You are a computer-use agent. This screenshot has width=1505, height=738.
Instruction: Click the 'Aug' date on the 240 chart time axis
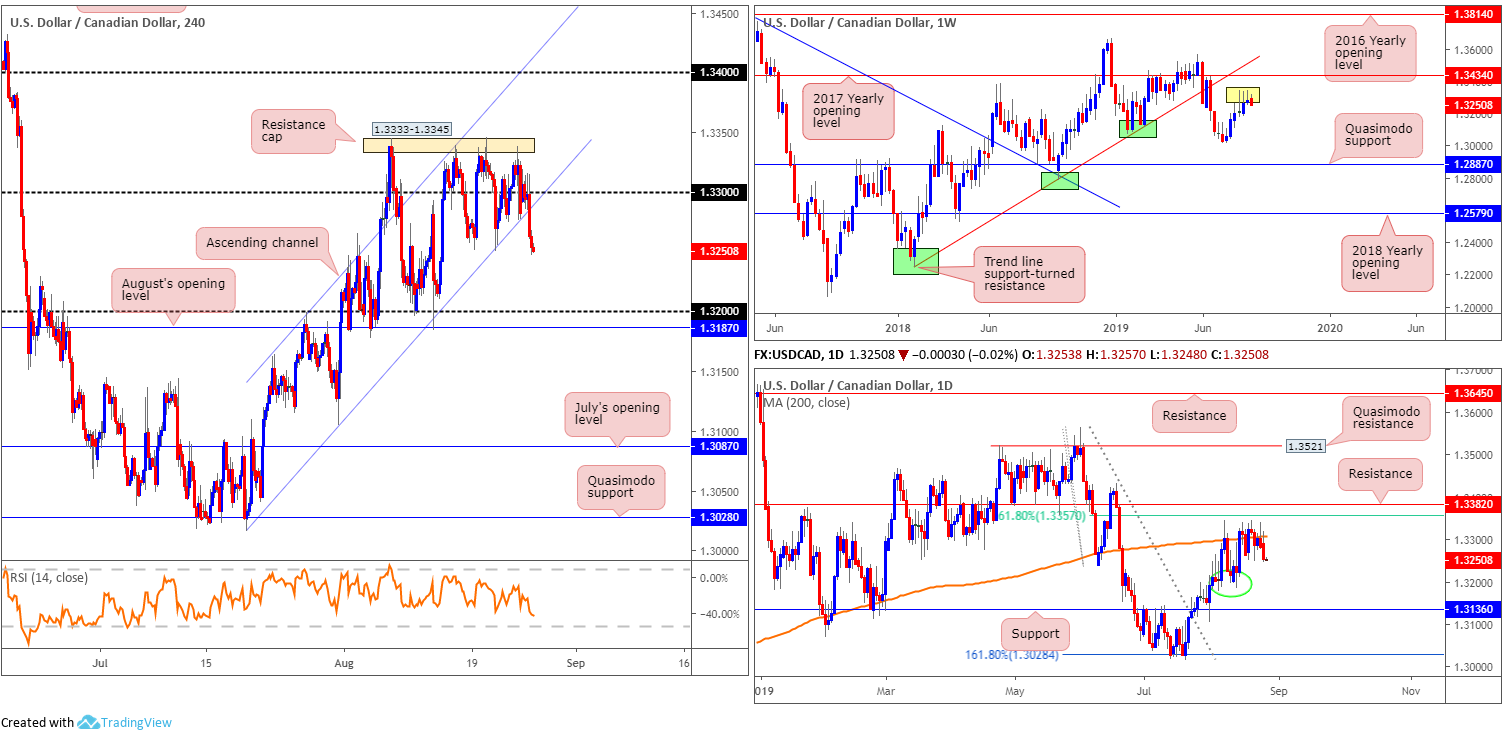click(344, 662)
